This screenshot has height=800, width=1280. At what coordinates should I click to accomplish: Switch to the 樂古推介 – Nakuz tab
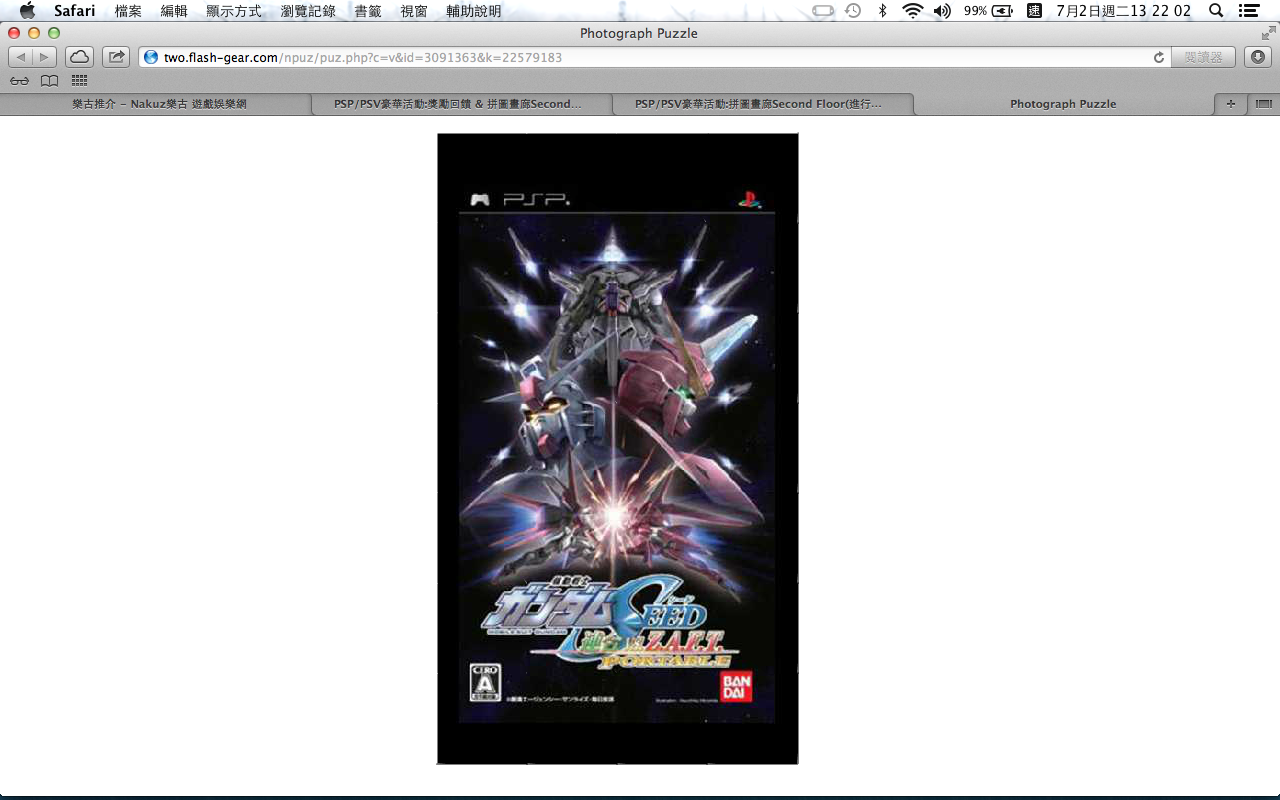tap(159, 103)
